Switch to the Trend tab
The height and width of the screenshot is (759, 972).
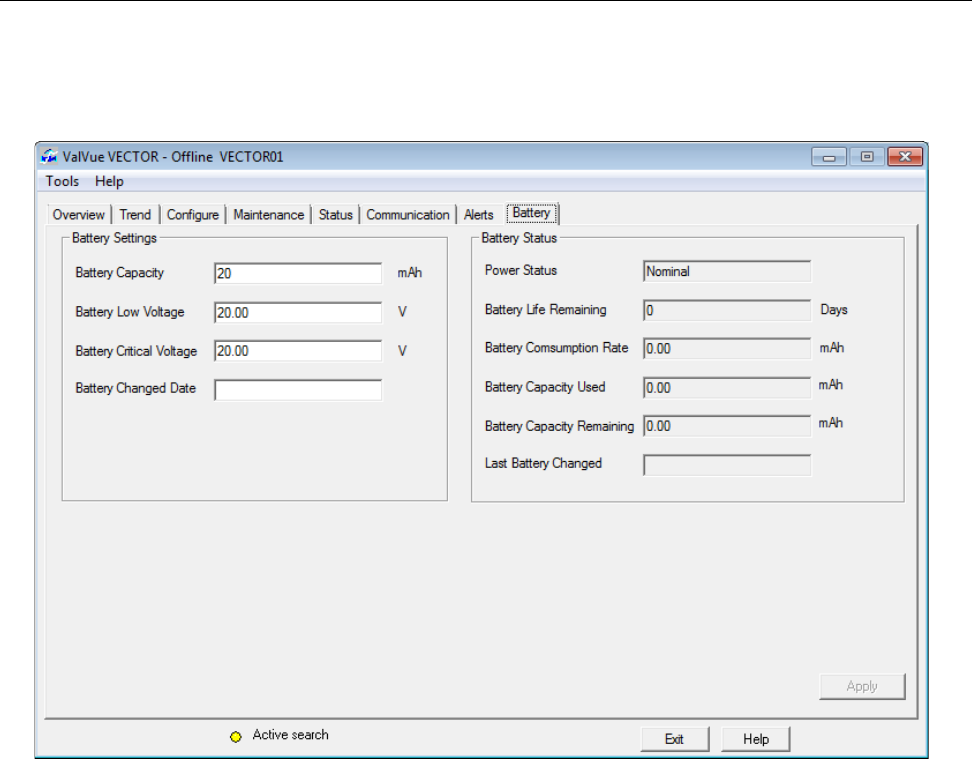pos(135,215)
